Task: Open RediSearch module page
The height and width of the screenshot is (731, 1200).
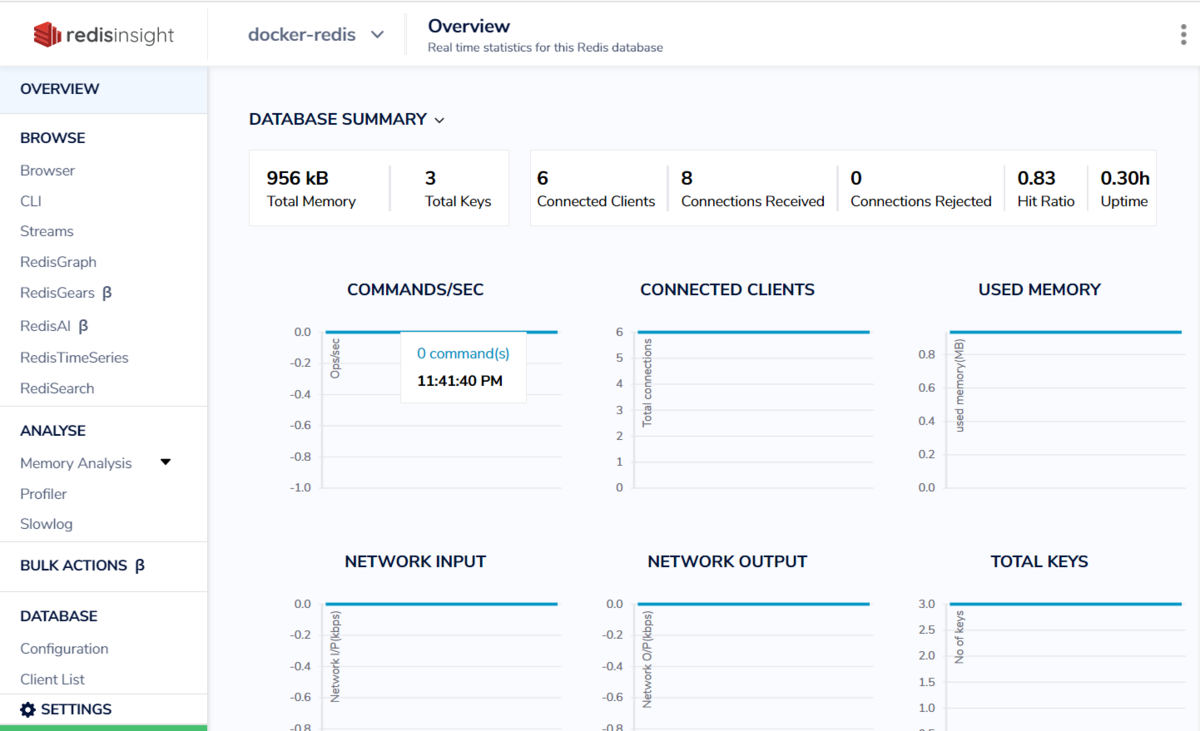Action: pos(57,388)
